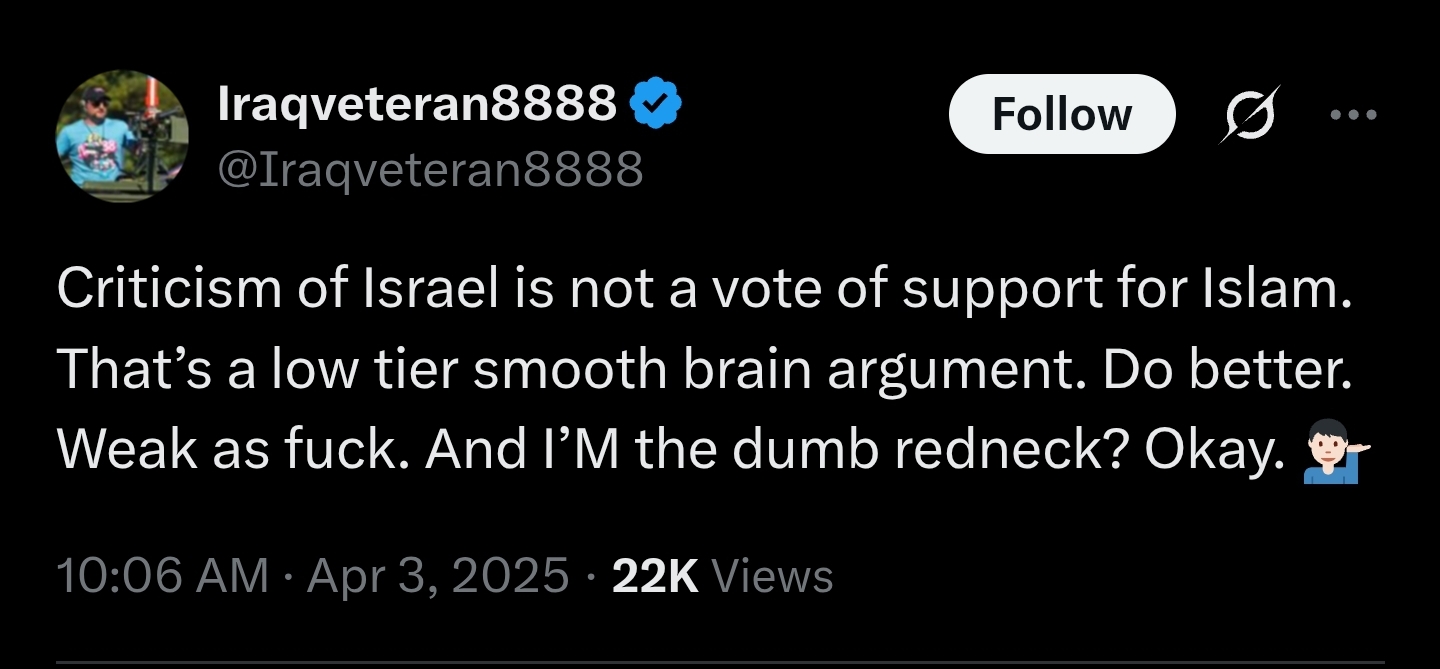Click the word "Islam." in the tweet
The width and height of the screenshot is (1440, 669).
pos(1281,288)
